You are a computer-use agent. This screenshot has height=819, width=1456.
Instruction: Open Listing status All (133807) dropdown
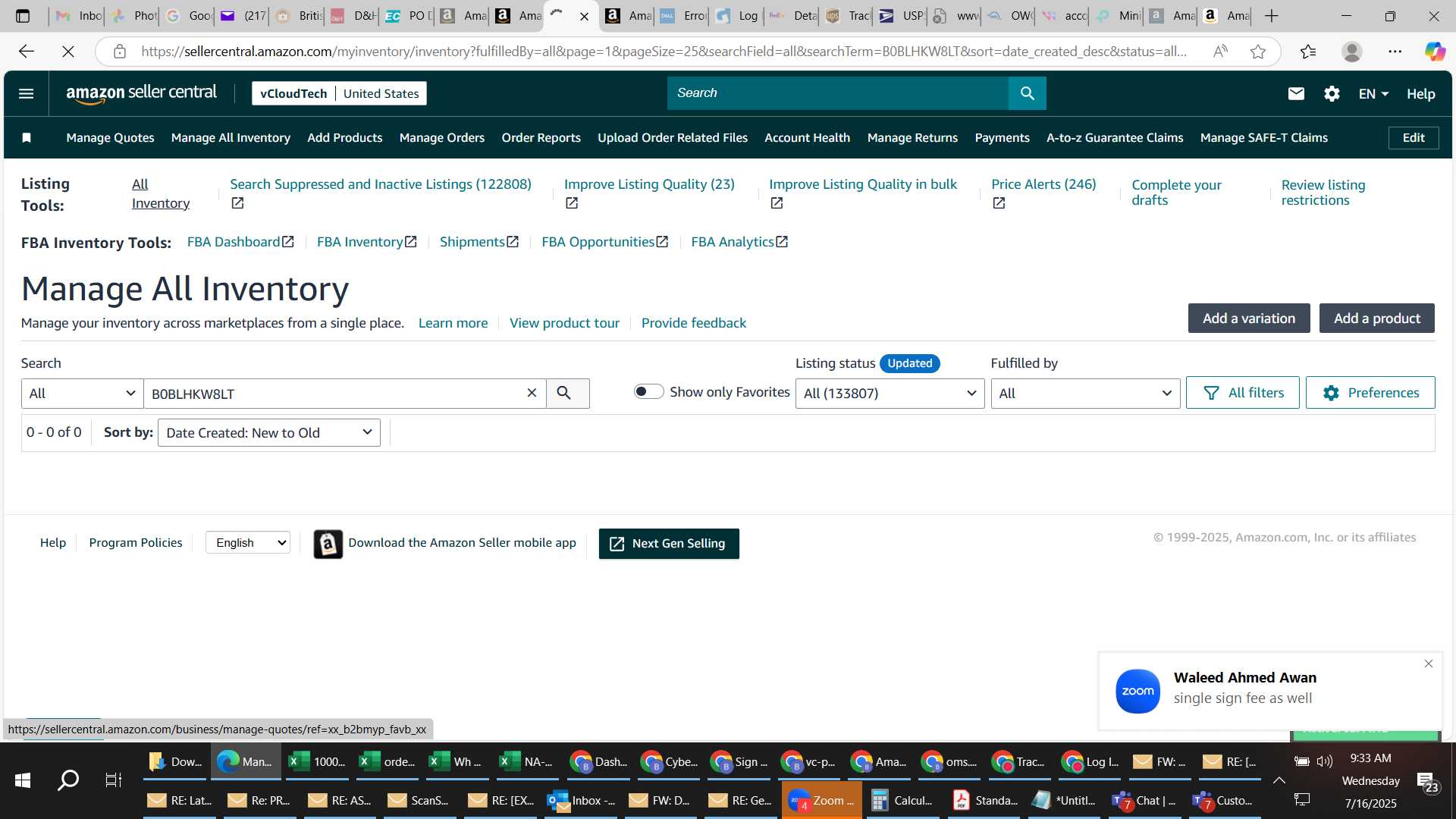pyautogui.click(x=890, y=394)
